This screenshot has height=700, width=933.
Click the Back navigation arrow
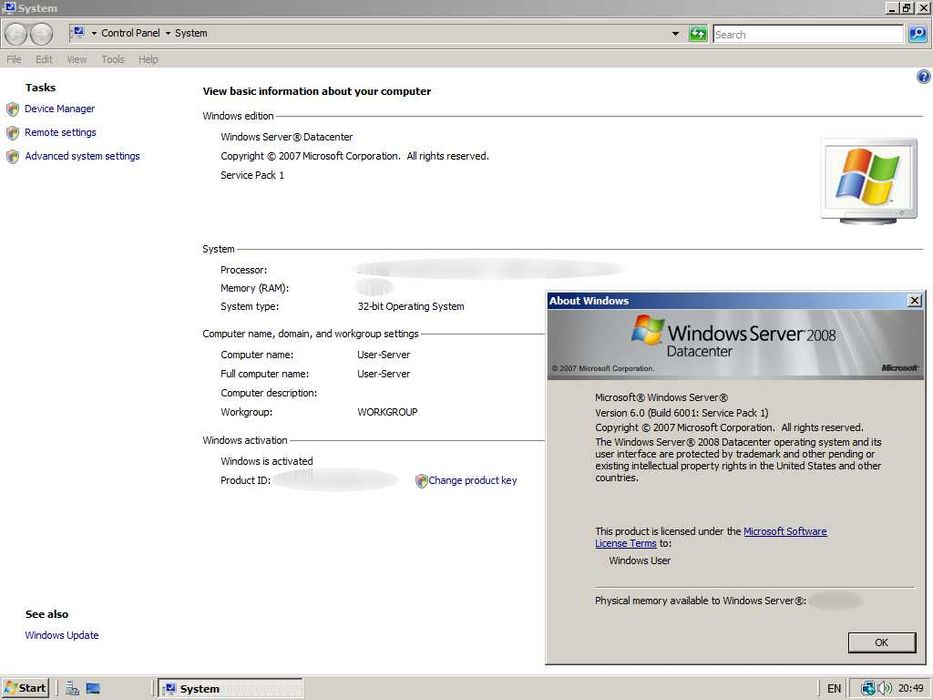pos(16,34)
